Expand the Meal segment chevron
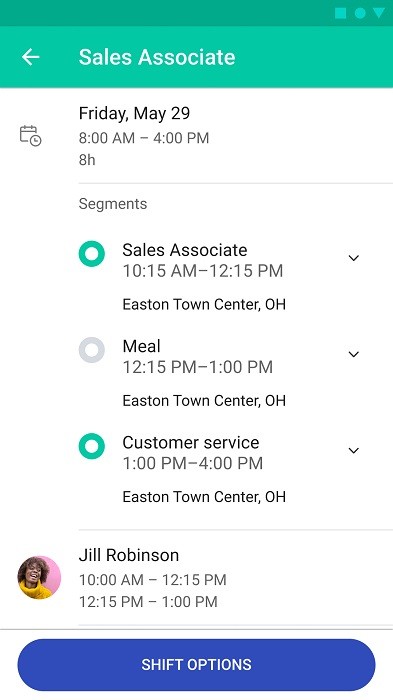 pos(354,354)
